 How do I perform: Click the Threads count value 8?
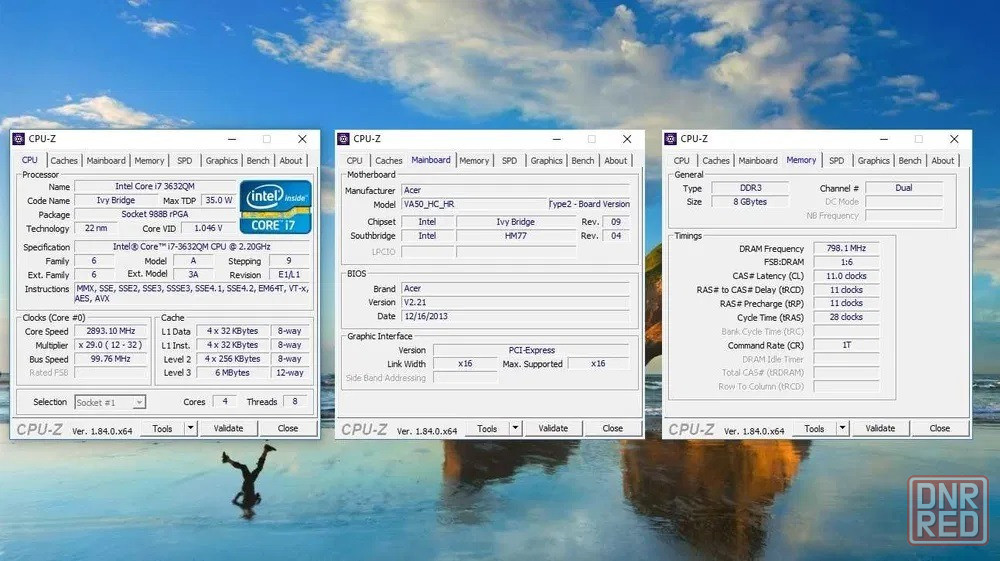[295, 402]
